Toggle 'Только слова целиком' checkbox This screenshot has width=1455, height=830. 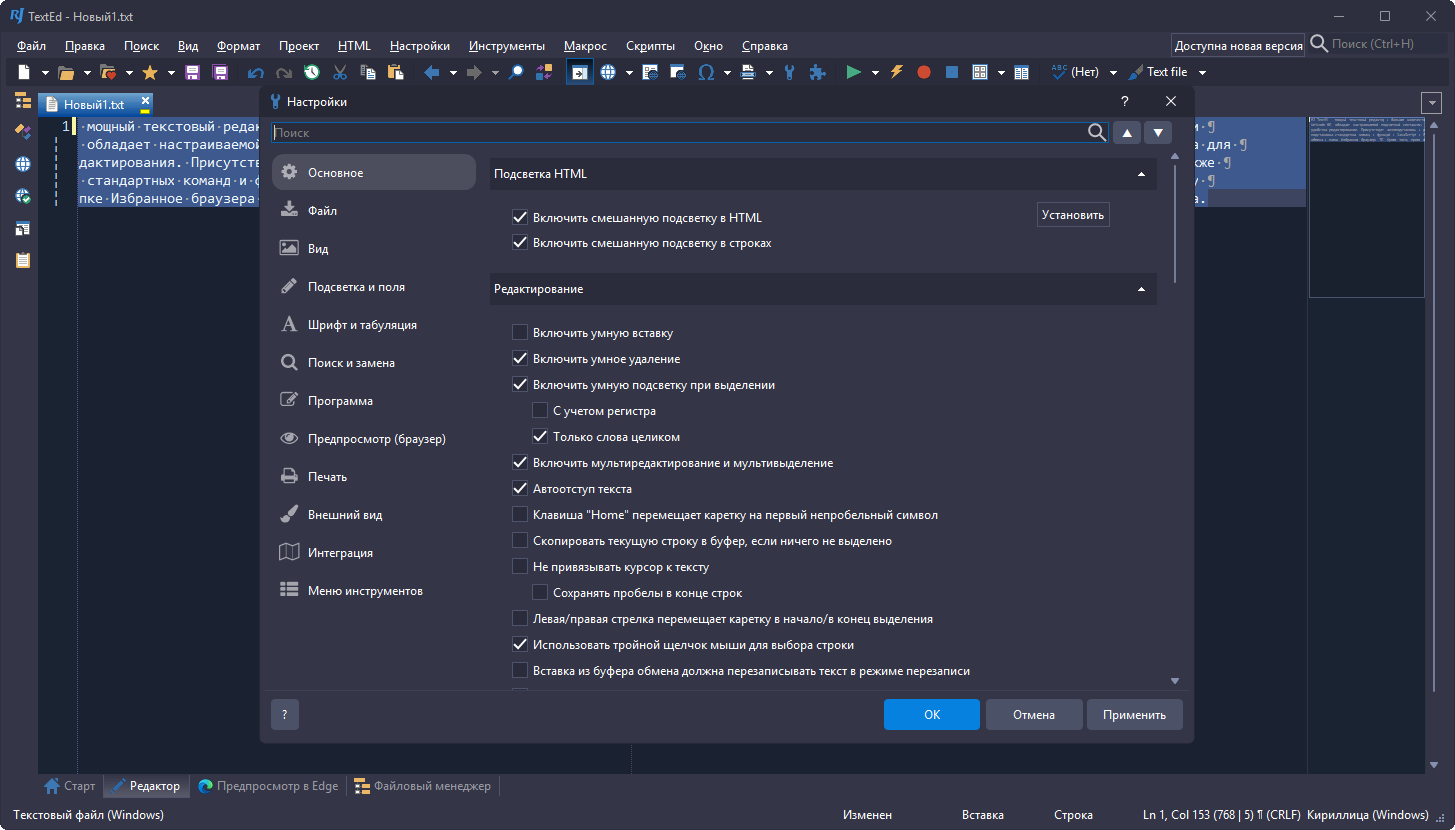[540, 437]
